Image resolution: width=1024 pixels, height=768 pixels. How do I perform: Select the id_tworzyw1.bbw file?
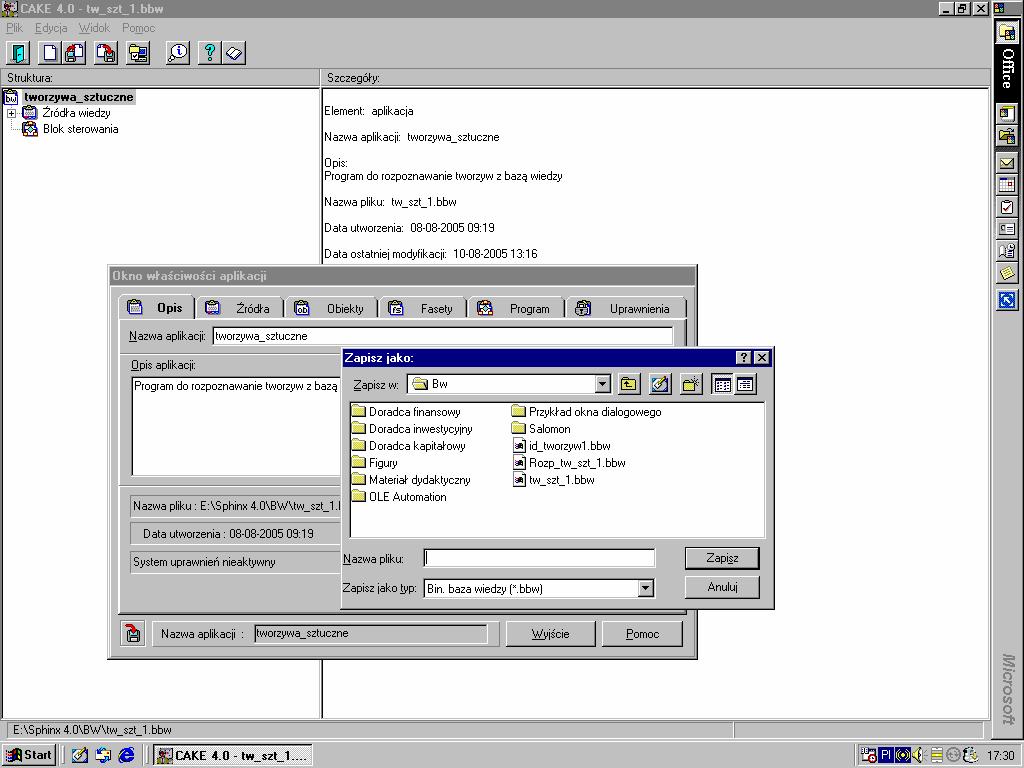(562, 446)
